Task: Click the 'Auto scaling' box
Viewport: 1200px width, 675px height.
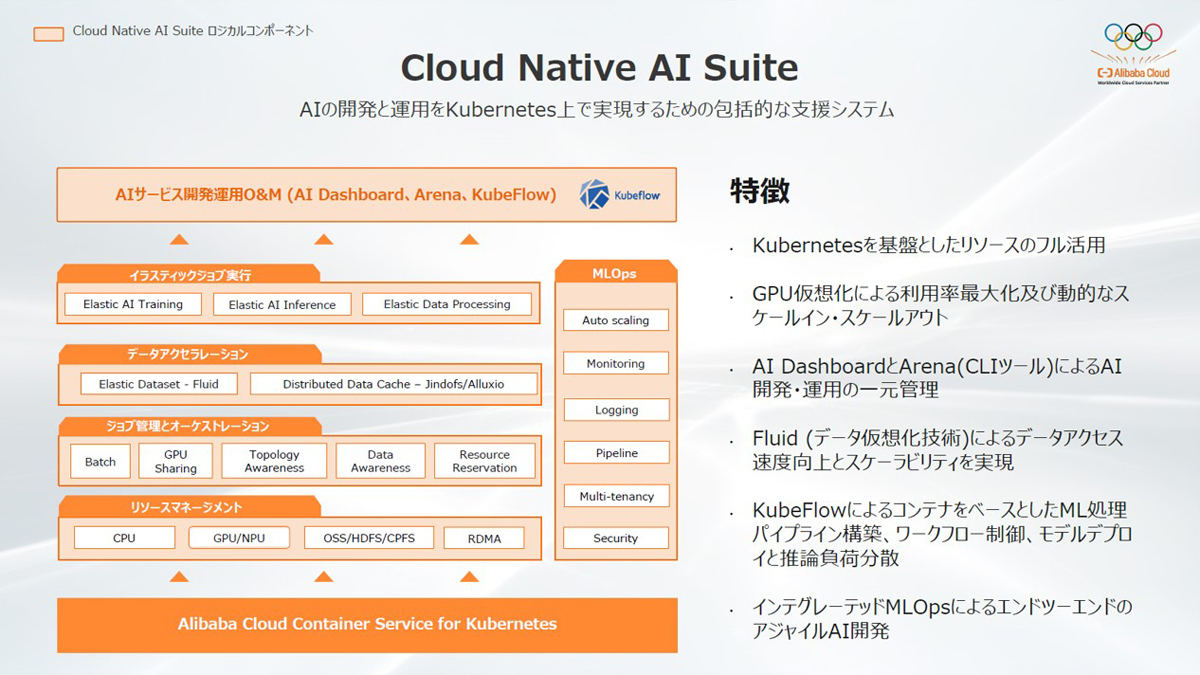Action: coord(616,320)
